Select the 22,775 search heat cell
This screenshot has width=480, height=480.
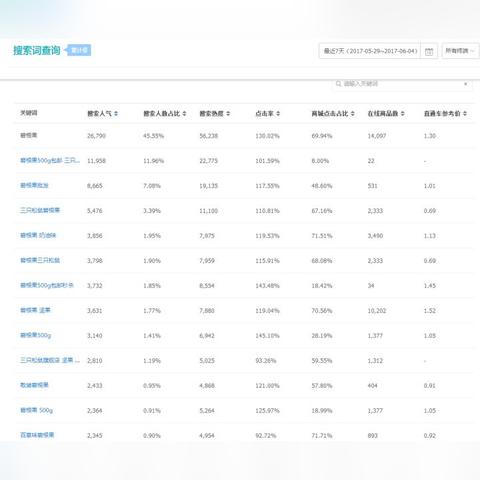tap(209, 161)
